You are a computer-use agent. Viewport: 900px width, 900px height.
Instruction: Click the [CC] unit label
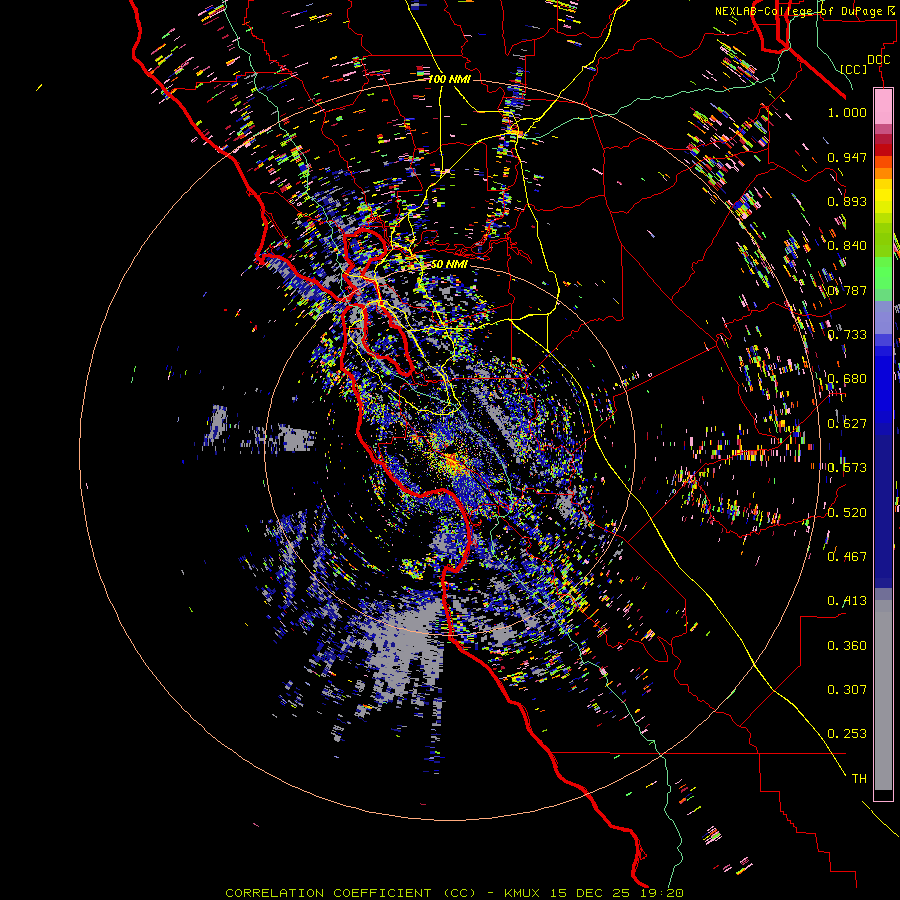854,69
